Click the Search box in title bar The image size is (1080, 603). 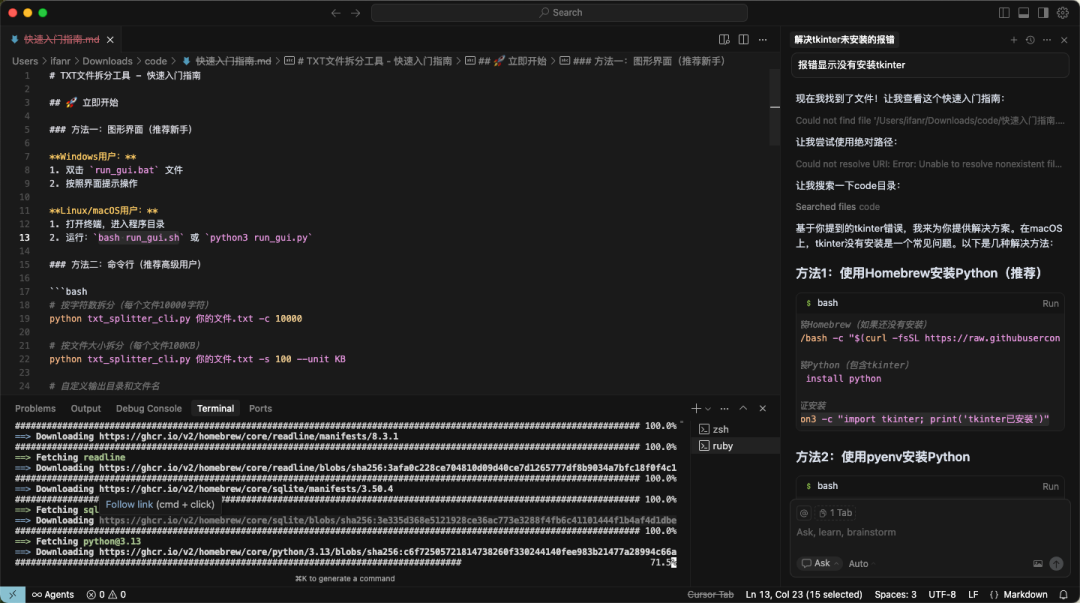click(559, 12)
